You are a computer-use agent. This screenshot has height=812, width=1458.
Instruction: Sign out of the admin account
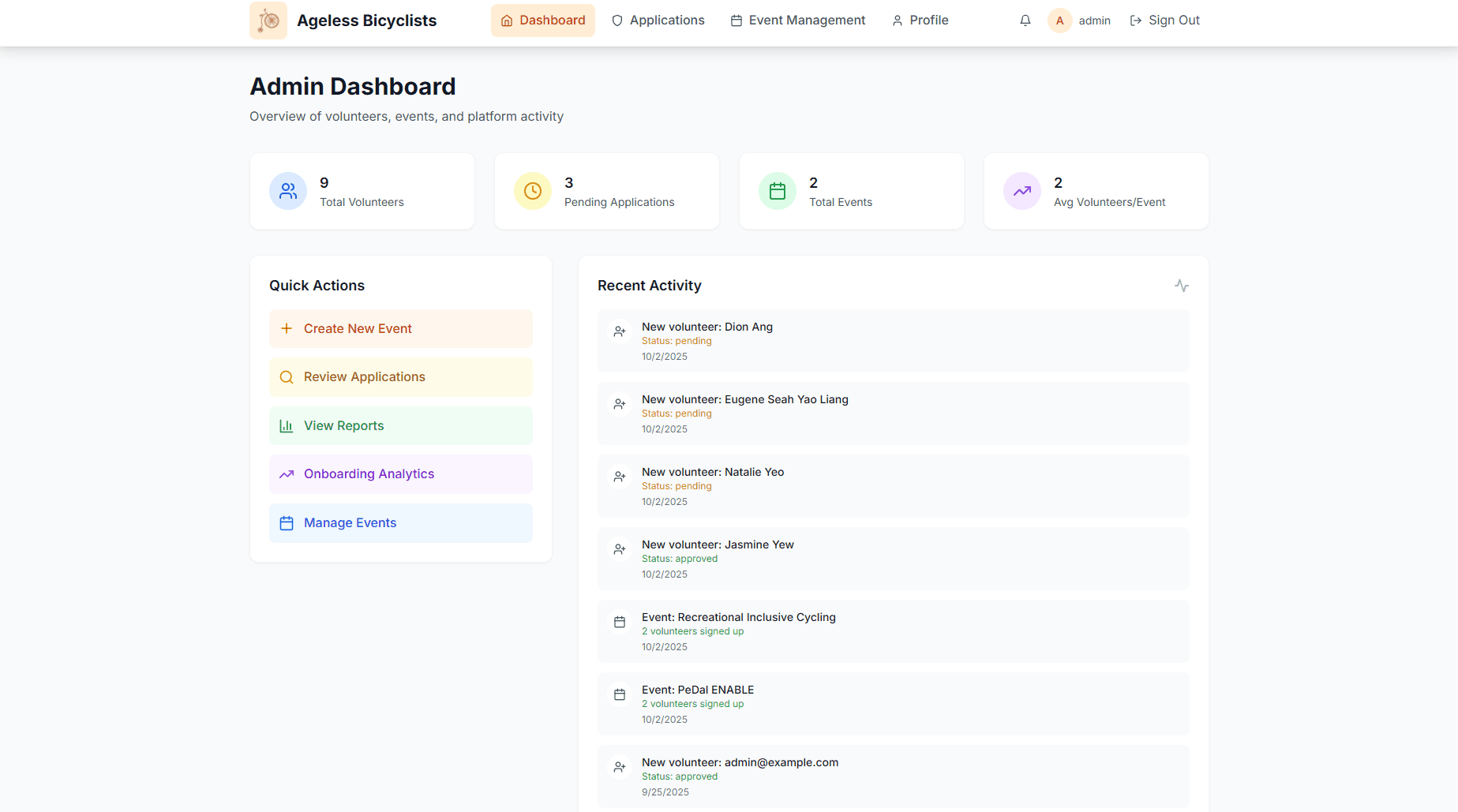(1165, 20)
